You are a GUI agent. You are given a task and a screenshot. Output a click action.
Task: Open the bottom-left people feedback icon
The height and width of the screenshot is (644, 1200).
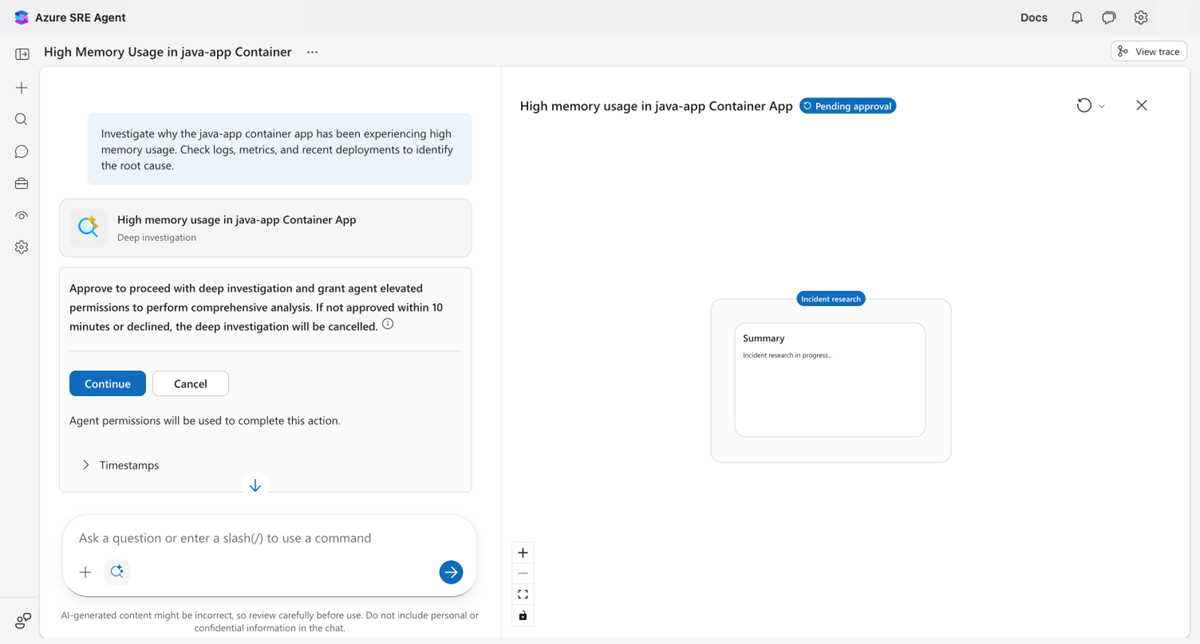[x=23, y=620]
